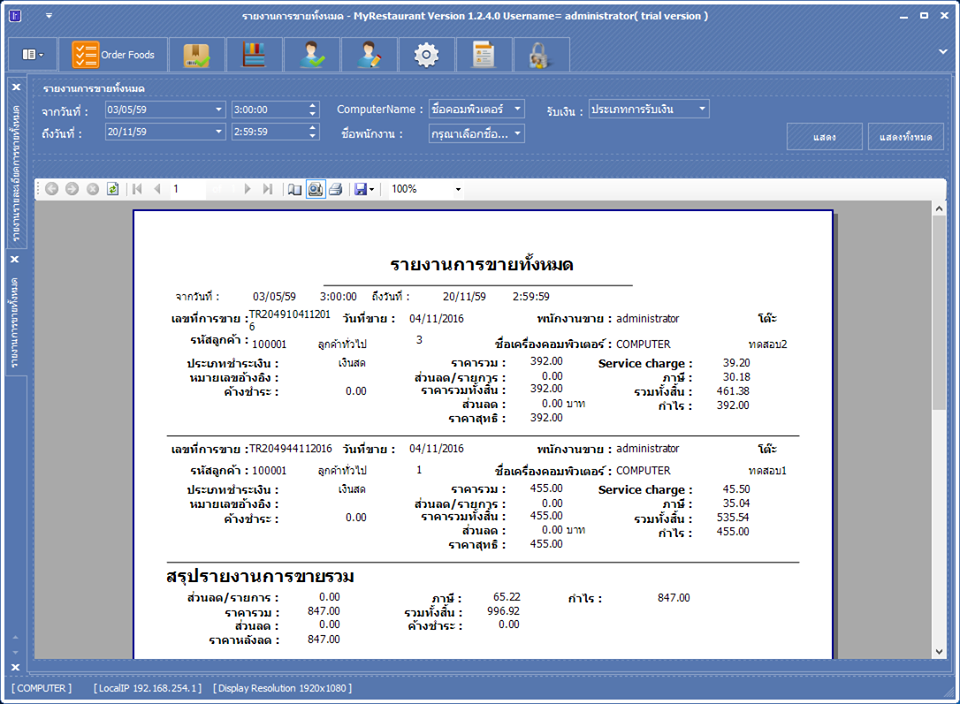
Task: Click the report title รายงานการขายทั้งหมด
Action: 481,264
